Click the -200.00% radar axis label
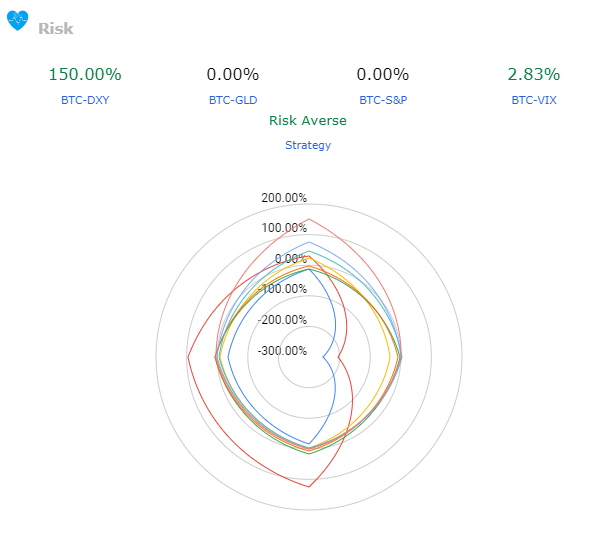Image resolution: width=603 pixels, height=544 pixels. (x=282, y=320)
